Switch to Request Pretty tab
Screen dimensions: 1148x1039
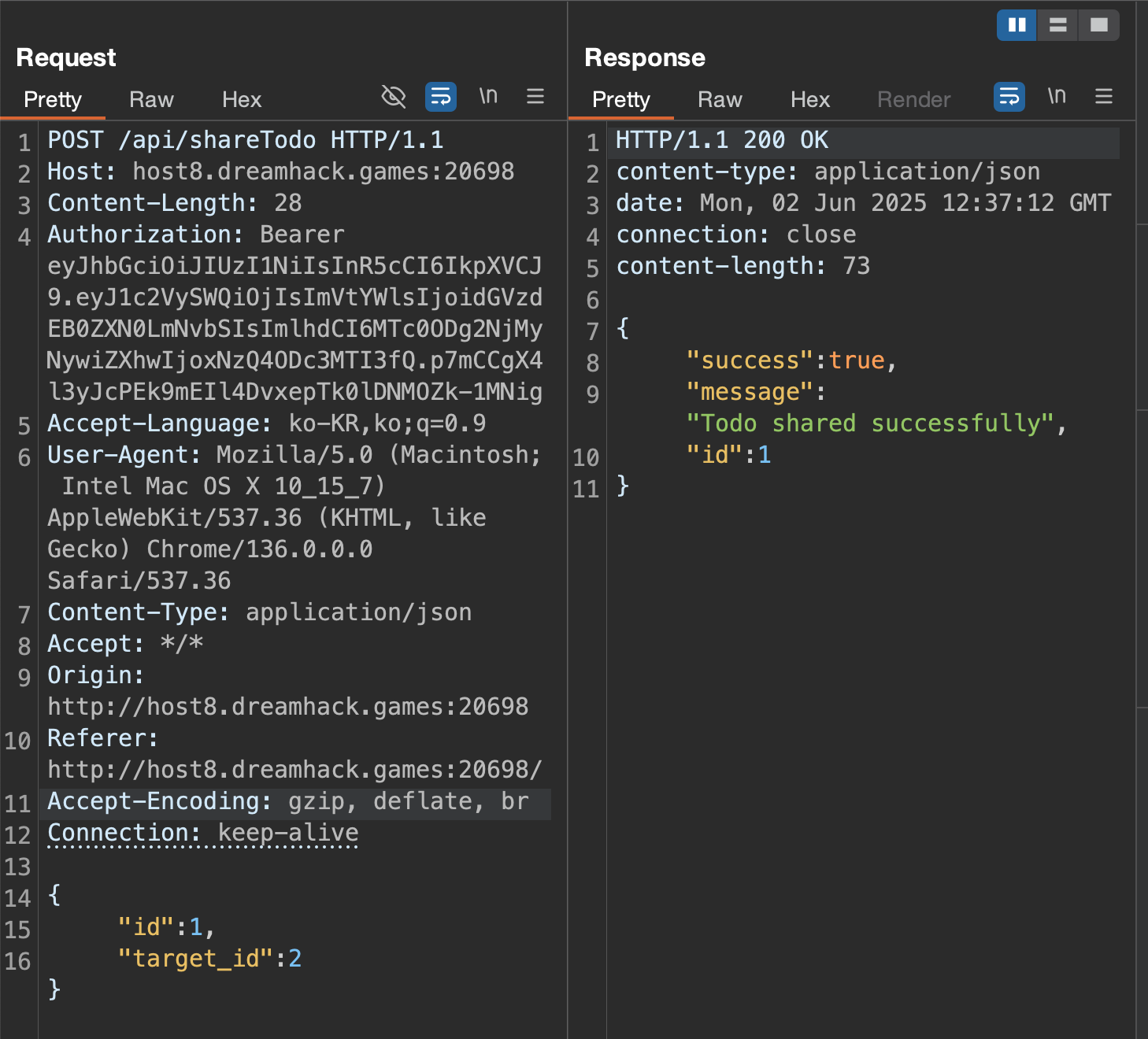53,100
